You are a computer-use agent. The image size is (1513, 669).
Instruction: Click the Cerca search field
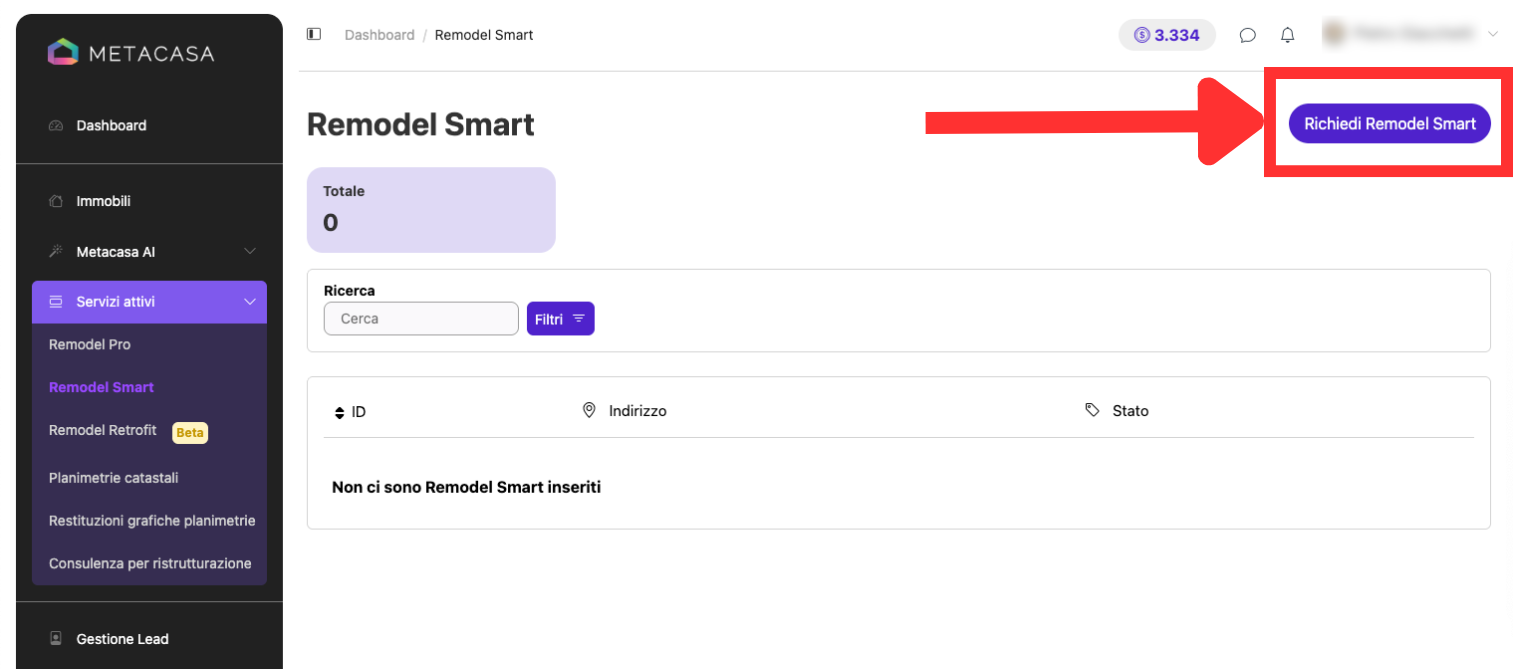click(x=421, y=319)
